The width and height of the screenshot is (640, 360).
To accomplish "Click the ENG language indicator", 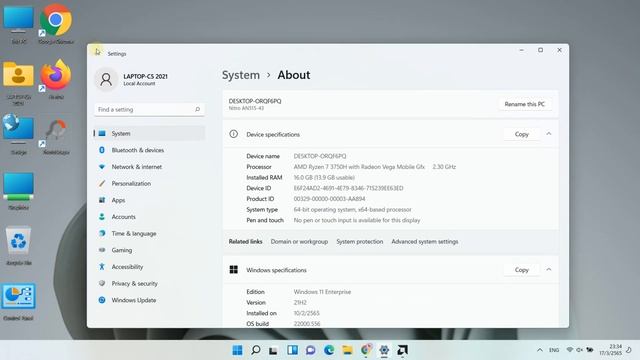I will click(554, 350).
